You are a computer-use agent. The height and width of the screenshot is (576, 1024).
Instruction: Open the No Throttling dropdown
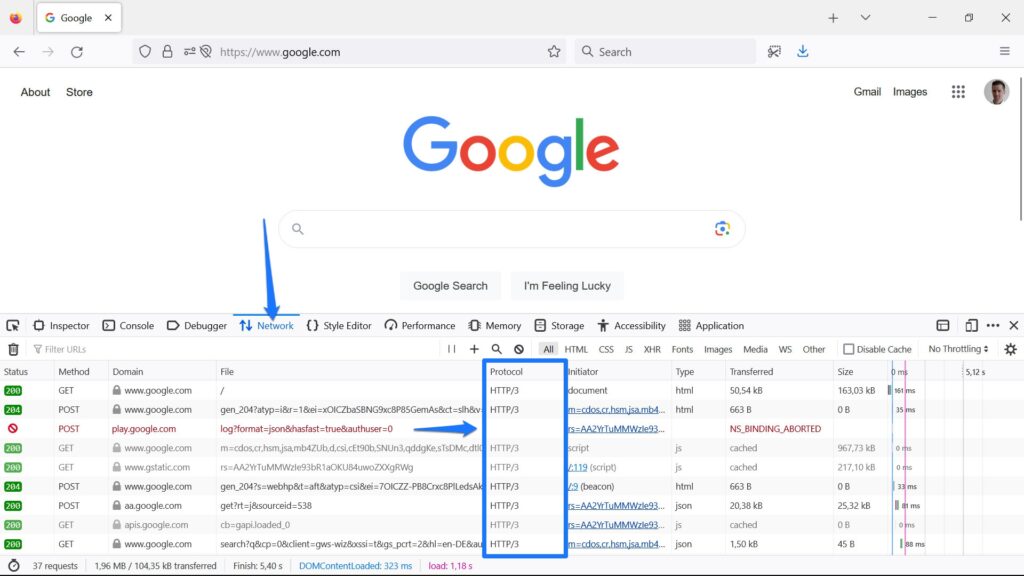point(956,349)
